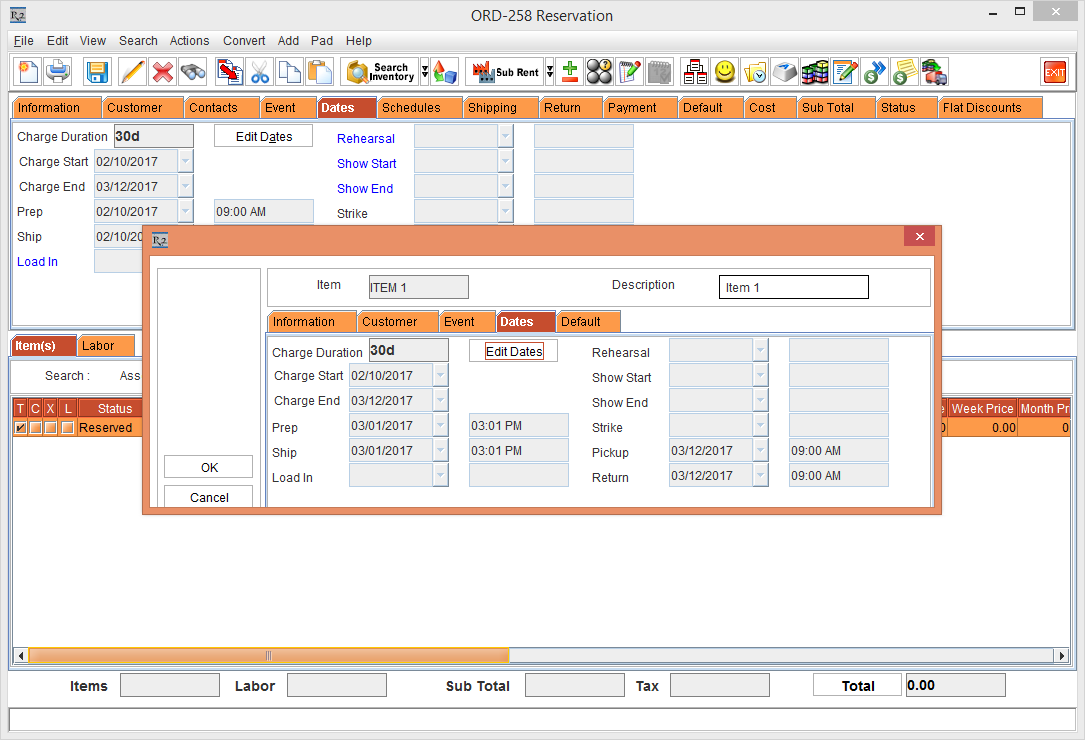Screen dimensions: 1085x740
Task: Click Edit Dates button inside the dialog
Action: point(513,352)
